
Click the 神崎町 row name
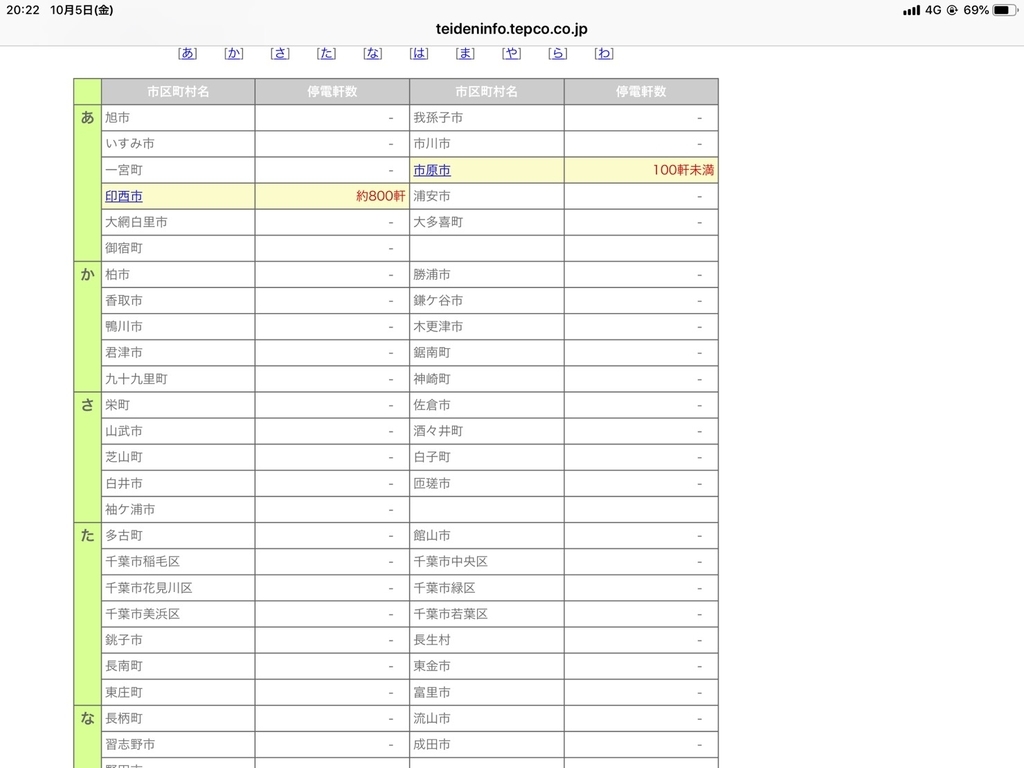(432, 379)
